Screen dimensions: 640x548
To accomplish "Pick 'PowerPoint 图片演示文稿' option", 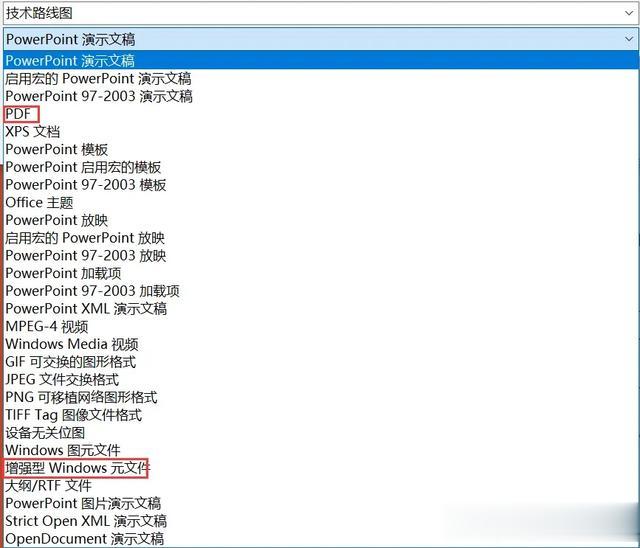I will click(x=321, y=504).
